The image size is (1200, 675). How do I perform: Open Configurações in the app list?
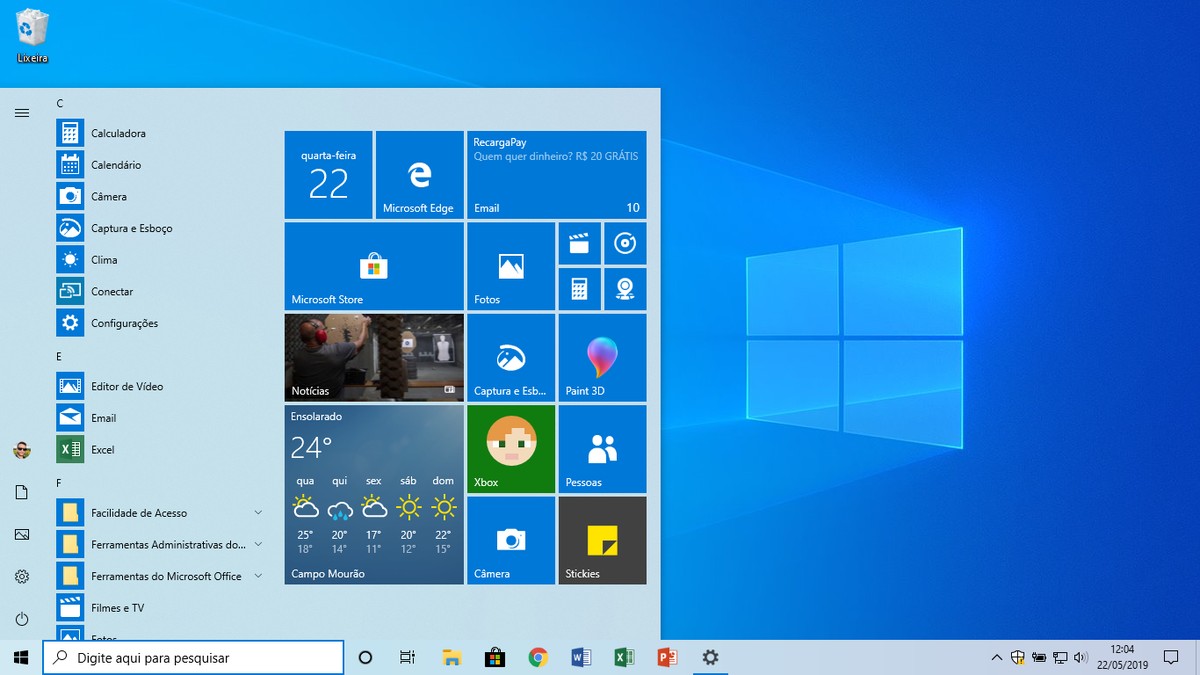(160, 323)
